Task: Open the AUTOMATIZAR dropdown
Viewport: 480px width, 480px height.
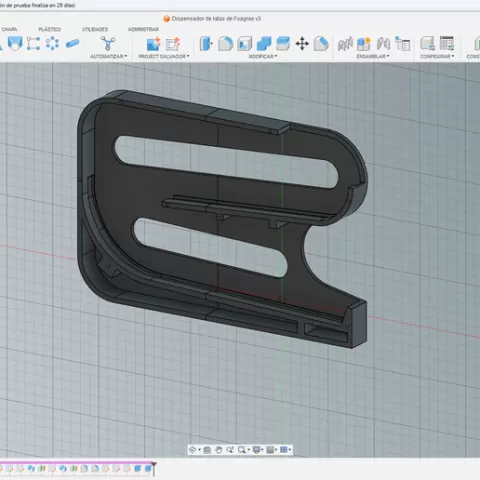Action: 108,56
